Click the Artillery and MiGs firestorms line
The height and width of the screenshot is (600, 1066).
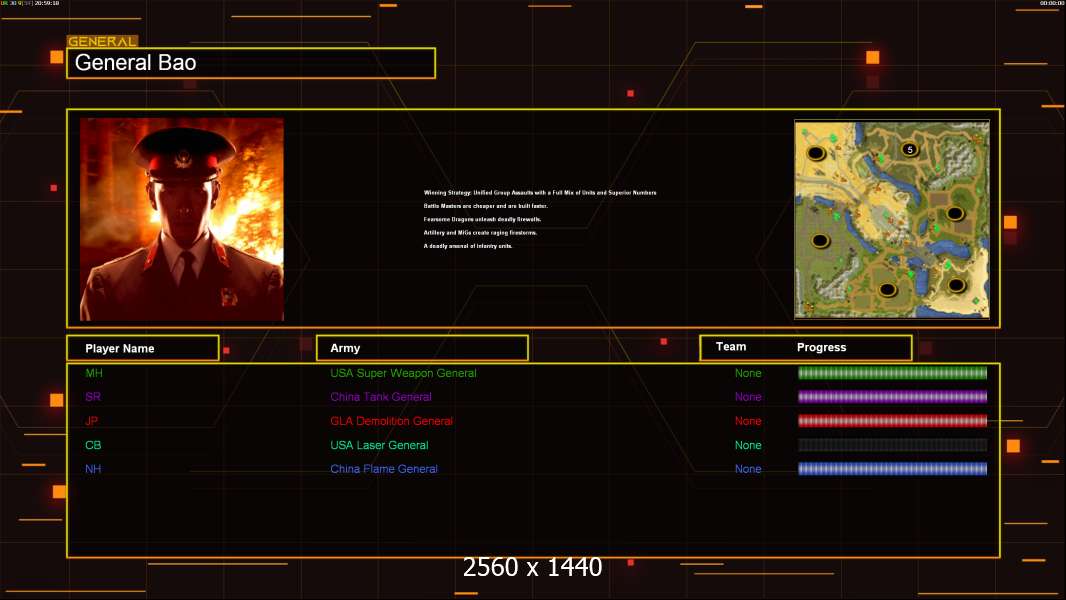point(480,232)
